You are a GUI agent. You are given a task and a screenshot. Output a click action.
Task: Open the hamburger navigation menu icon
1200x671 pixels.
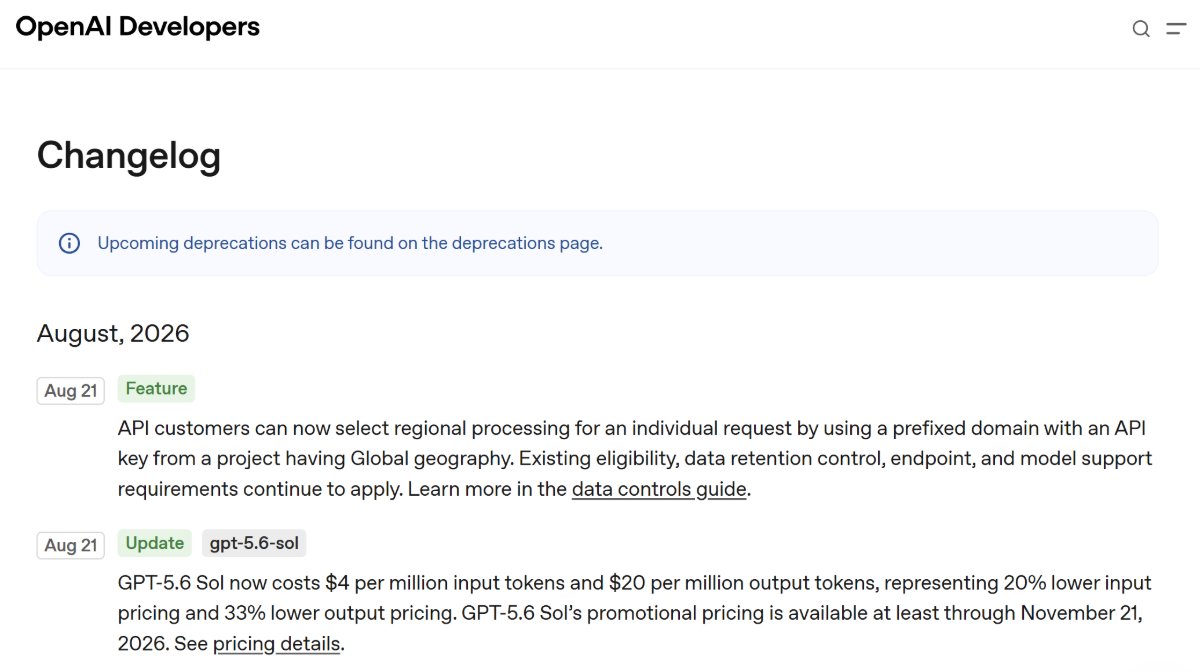pos(1176,29)
